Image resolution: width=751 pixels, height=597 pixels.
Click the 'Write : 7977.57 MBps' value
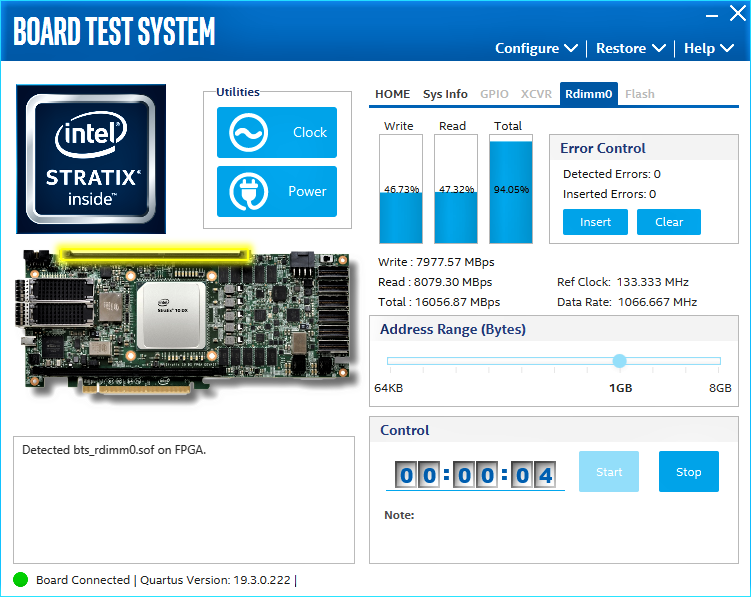click(x=436, y=262)
